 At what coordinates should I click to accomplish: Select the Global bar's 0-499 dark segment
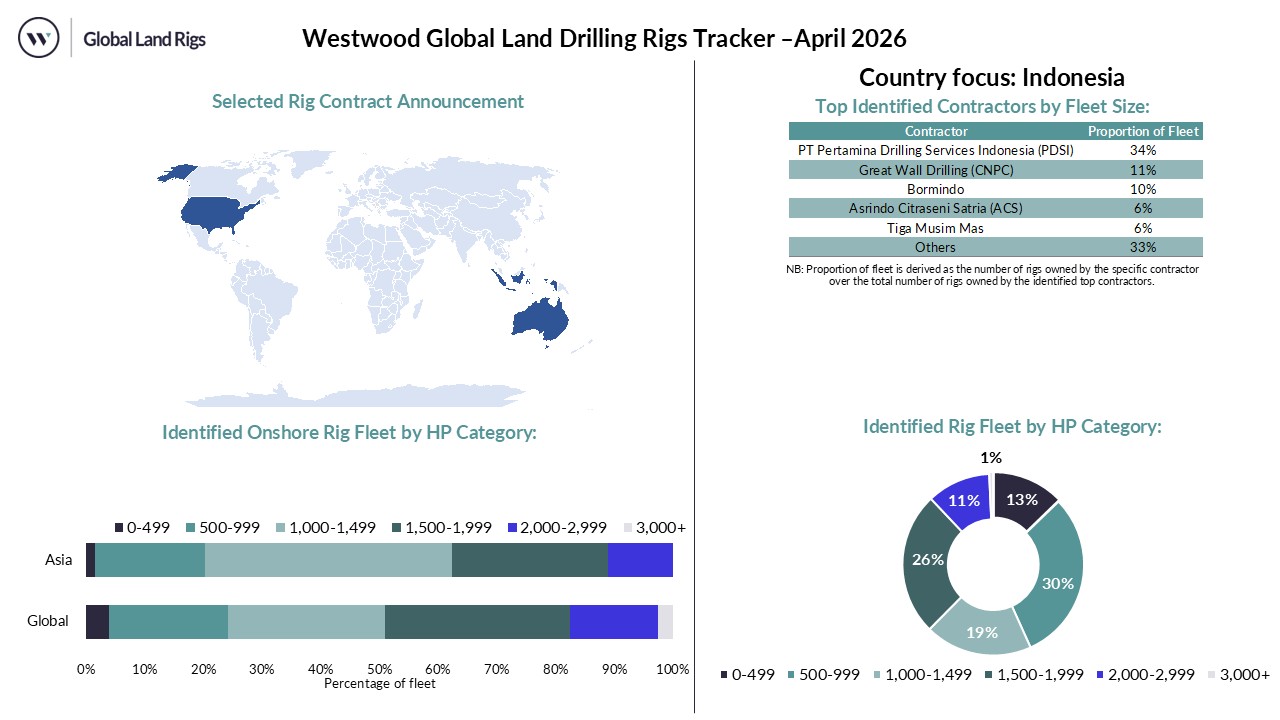point(97,622)
